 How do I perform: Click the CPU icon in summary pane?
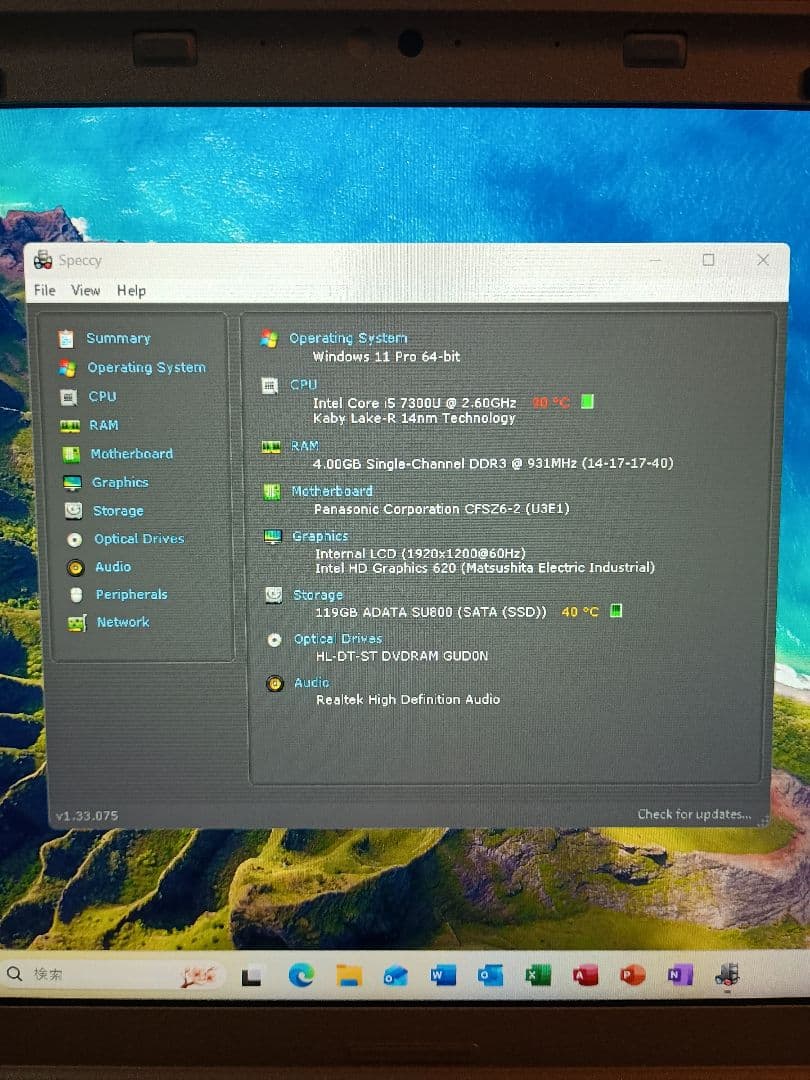point(269,386)
